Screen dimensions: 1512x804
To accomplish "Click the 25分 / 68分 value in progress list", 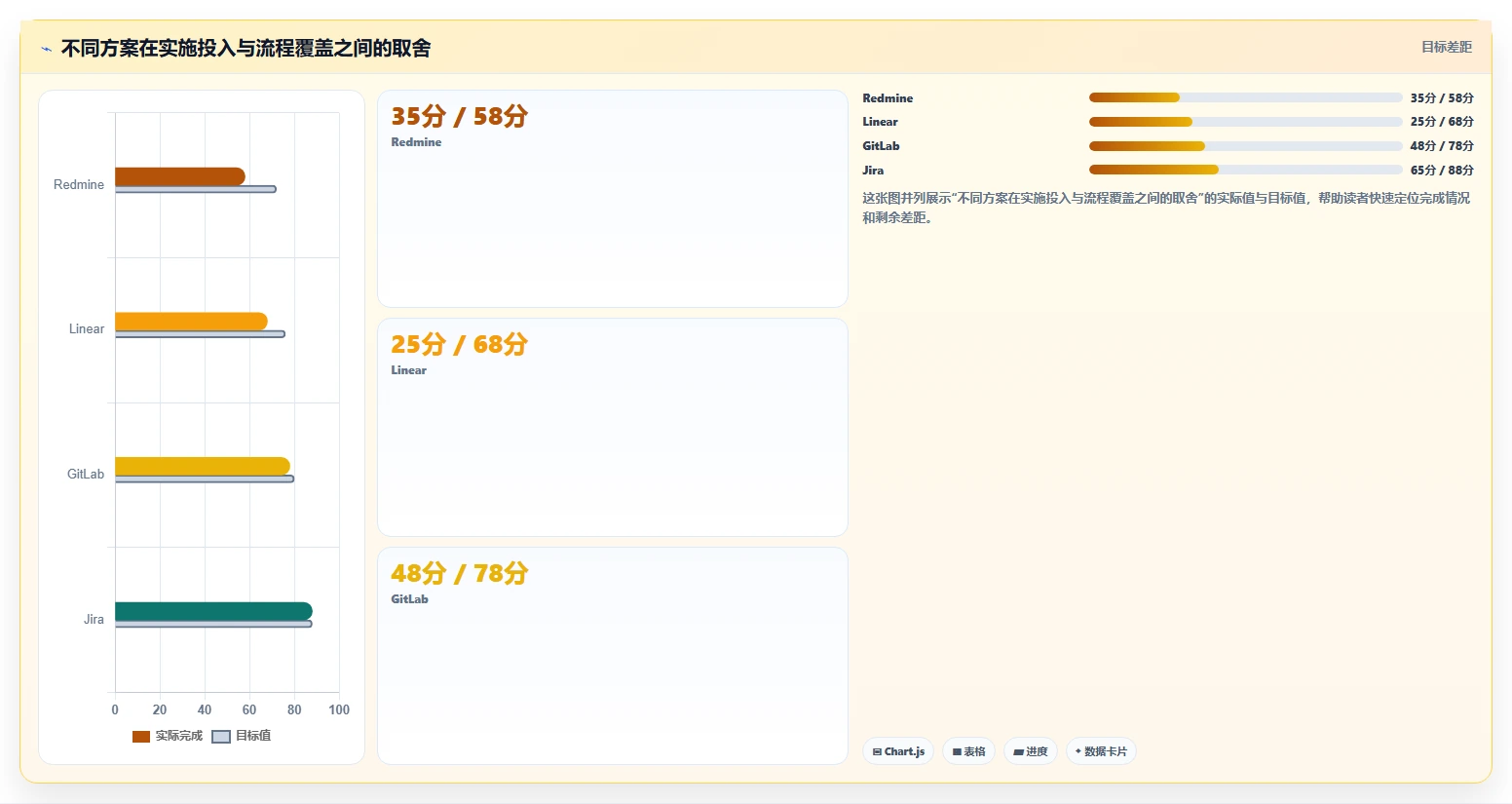I will 1442,122.
